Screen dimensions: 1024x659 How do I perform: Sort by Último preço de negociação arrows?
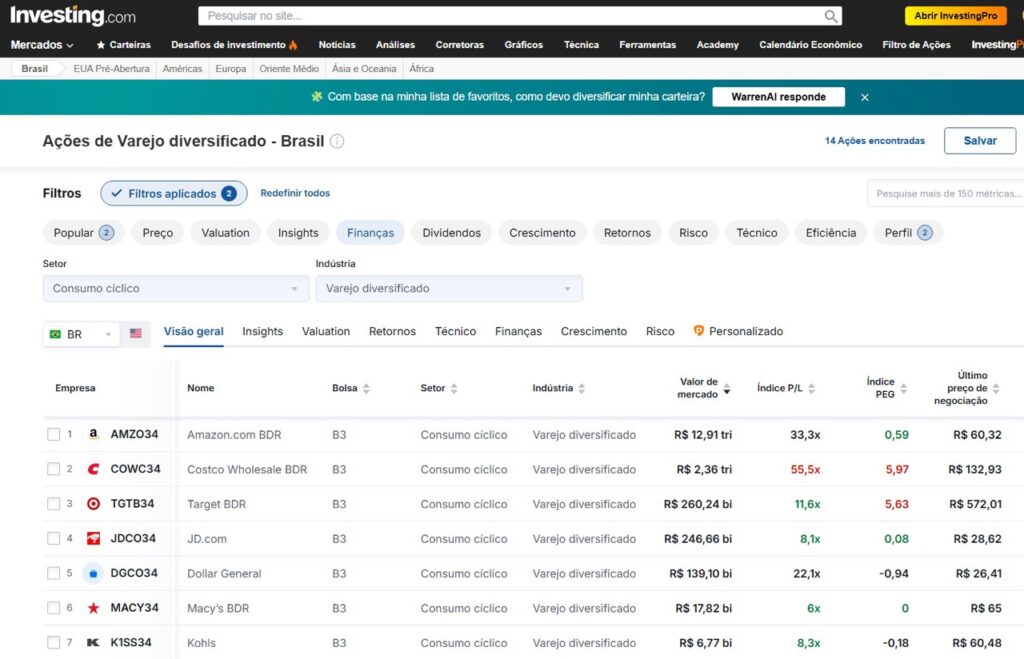996,389
